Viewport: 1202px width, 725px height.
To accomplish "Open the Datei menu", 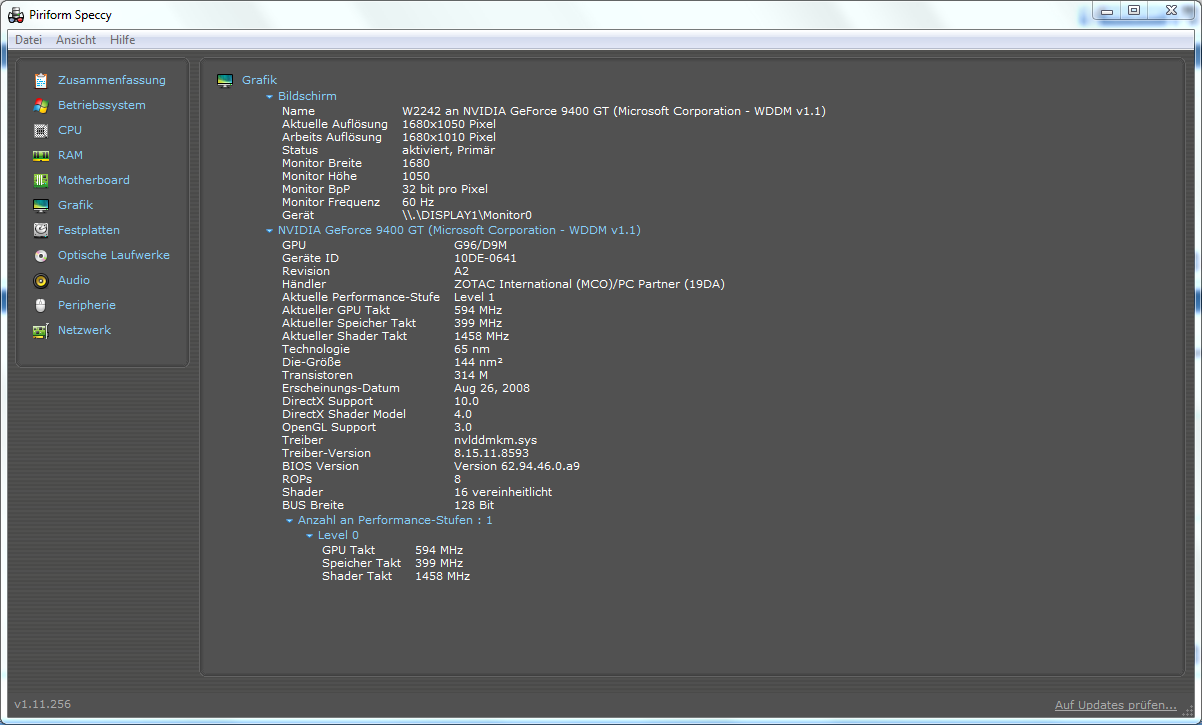I will (x=28, y=40).
